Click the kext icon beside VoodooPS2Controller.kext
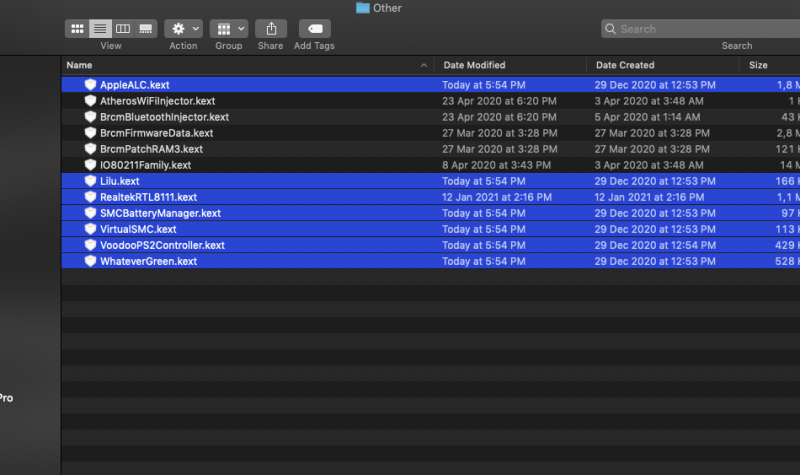Viewport: 800px width, 475px height. coord(90,245)
